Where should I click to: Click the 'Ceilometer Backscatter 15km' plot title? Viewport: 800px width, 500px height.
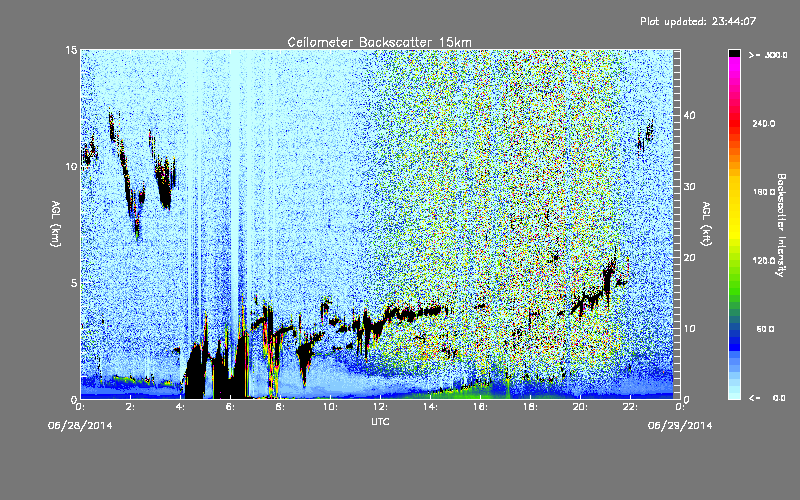tap(379, 42)
